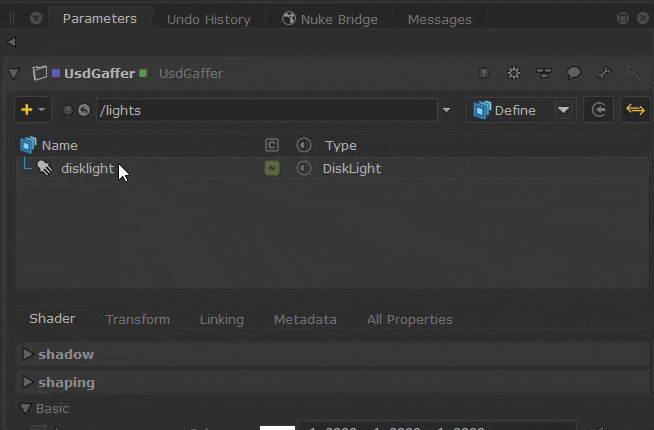Click the yellow double-arrow sync icon
654x430 pixels.
[x=635, y=110]
